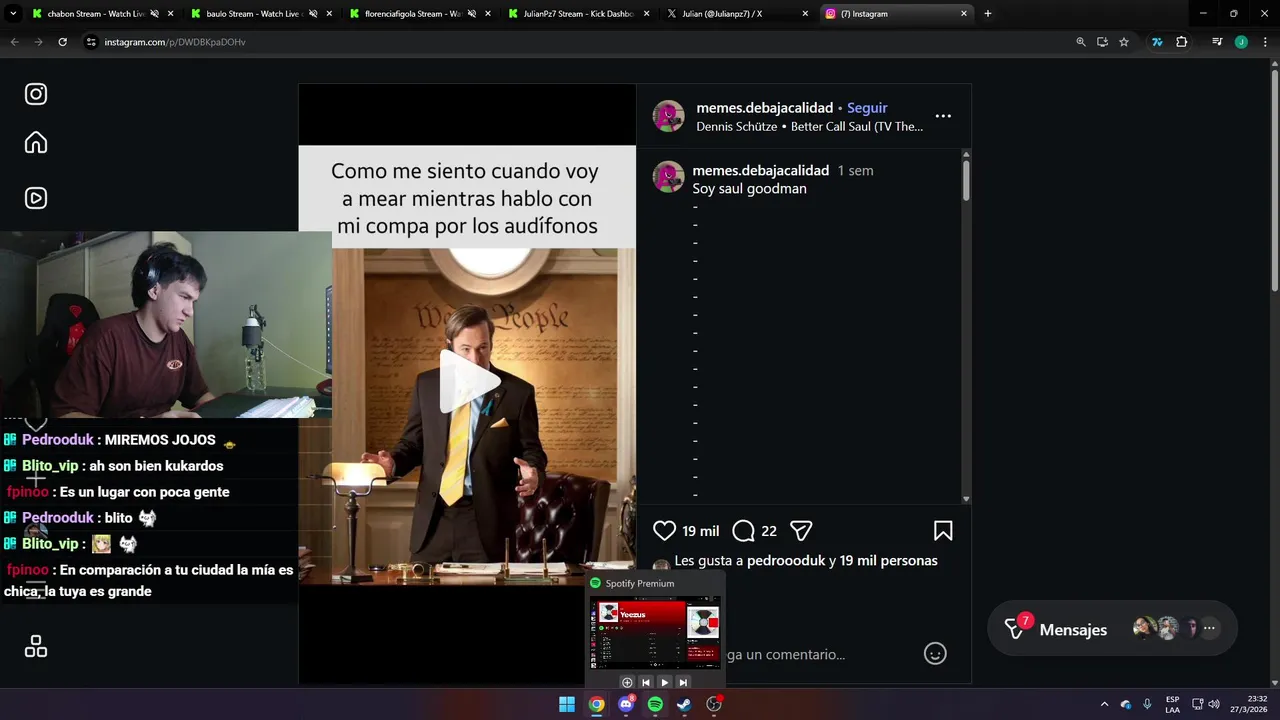
Task: Open audio link Dennis Schütze Better Call Saul
Action: tap(810, 127)
